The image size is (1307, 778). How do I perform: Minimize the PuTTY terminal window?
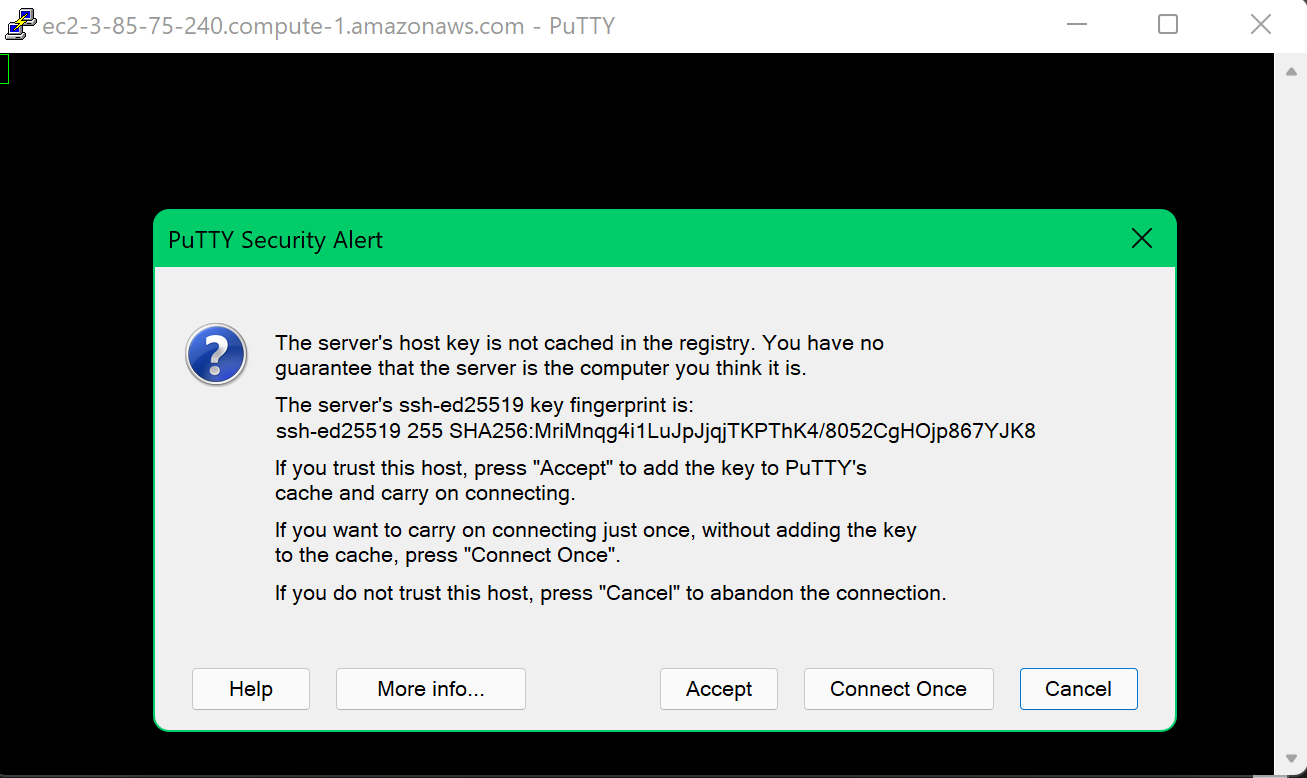pos(1076,25)
